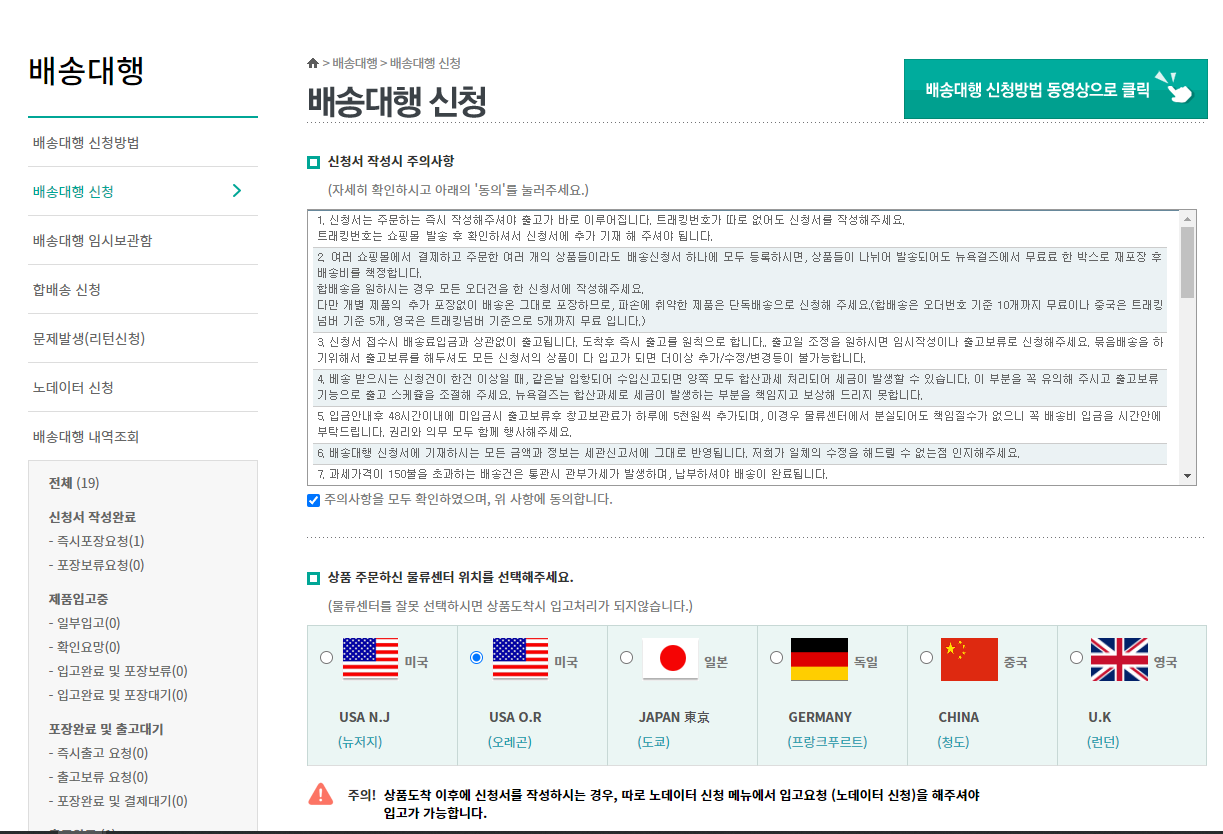Click 확인요망(0) link
1223x834 pixels.
pyautogui.click(x=84, y=647)
